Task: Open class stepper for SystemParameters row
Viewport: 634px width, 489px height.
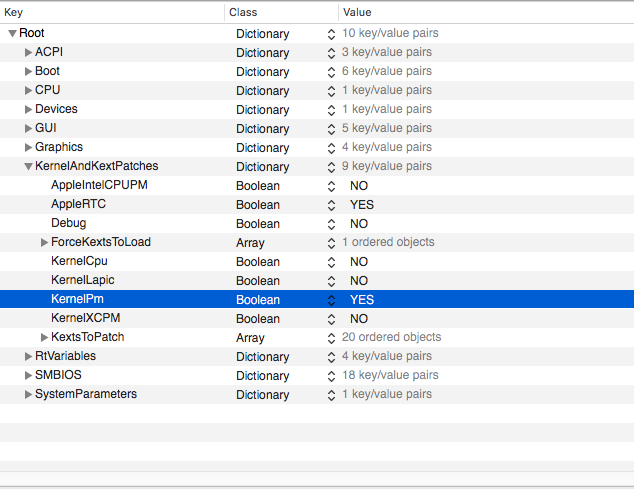Action: tap(331, 396)
